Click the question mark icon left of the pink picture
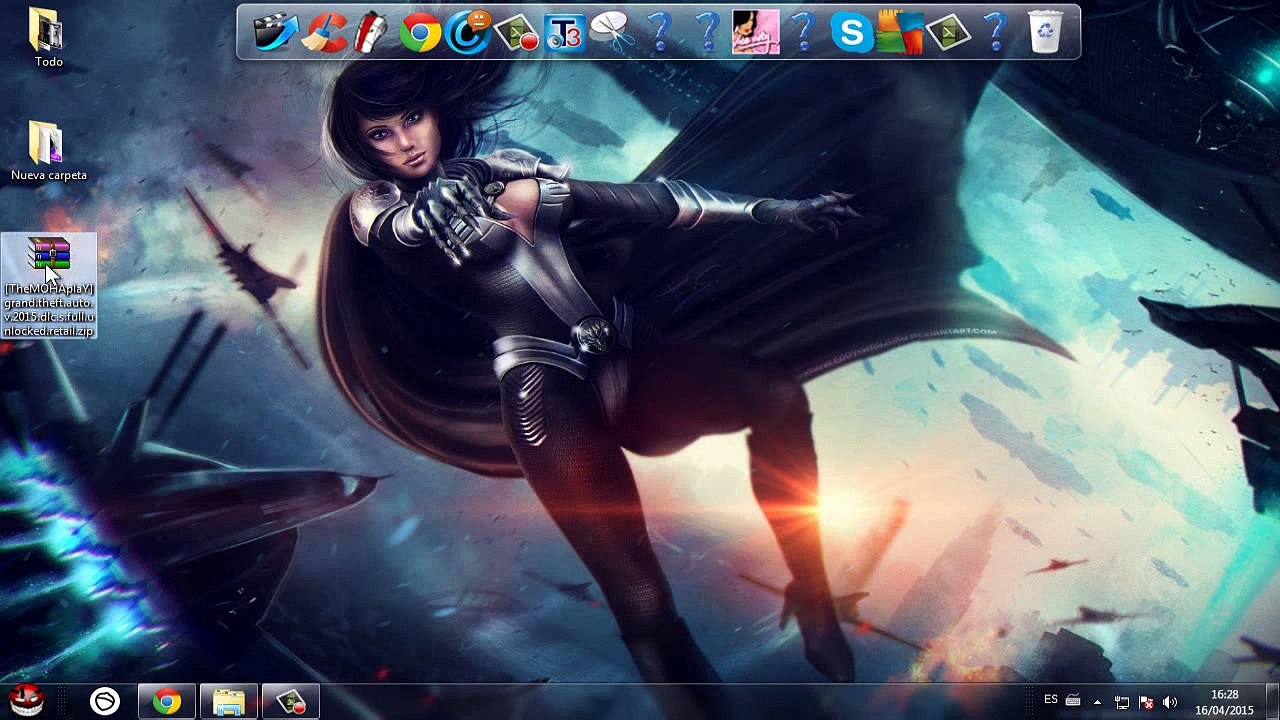The image size is (1280, 720). tap(708, 32)
